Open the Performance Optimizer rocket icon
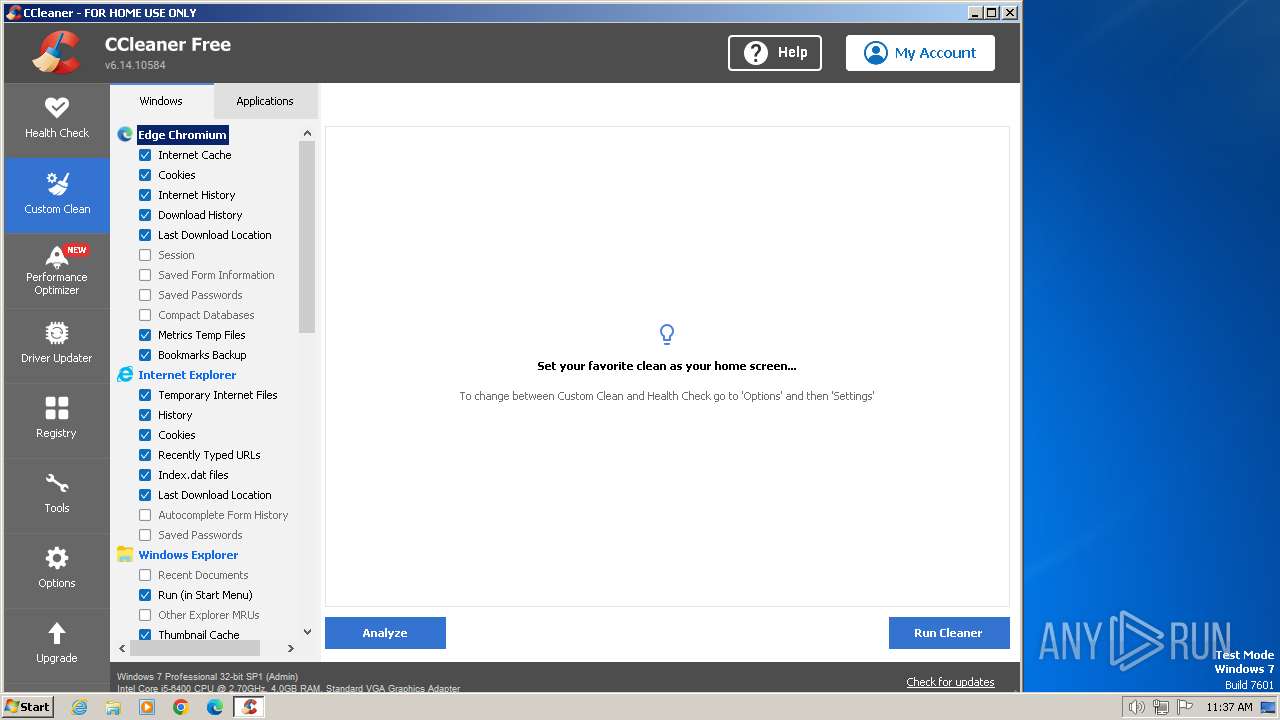 [57, 258]
